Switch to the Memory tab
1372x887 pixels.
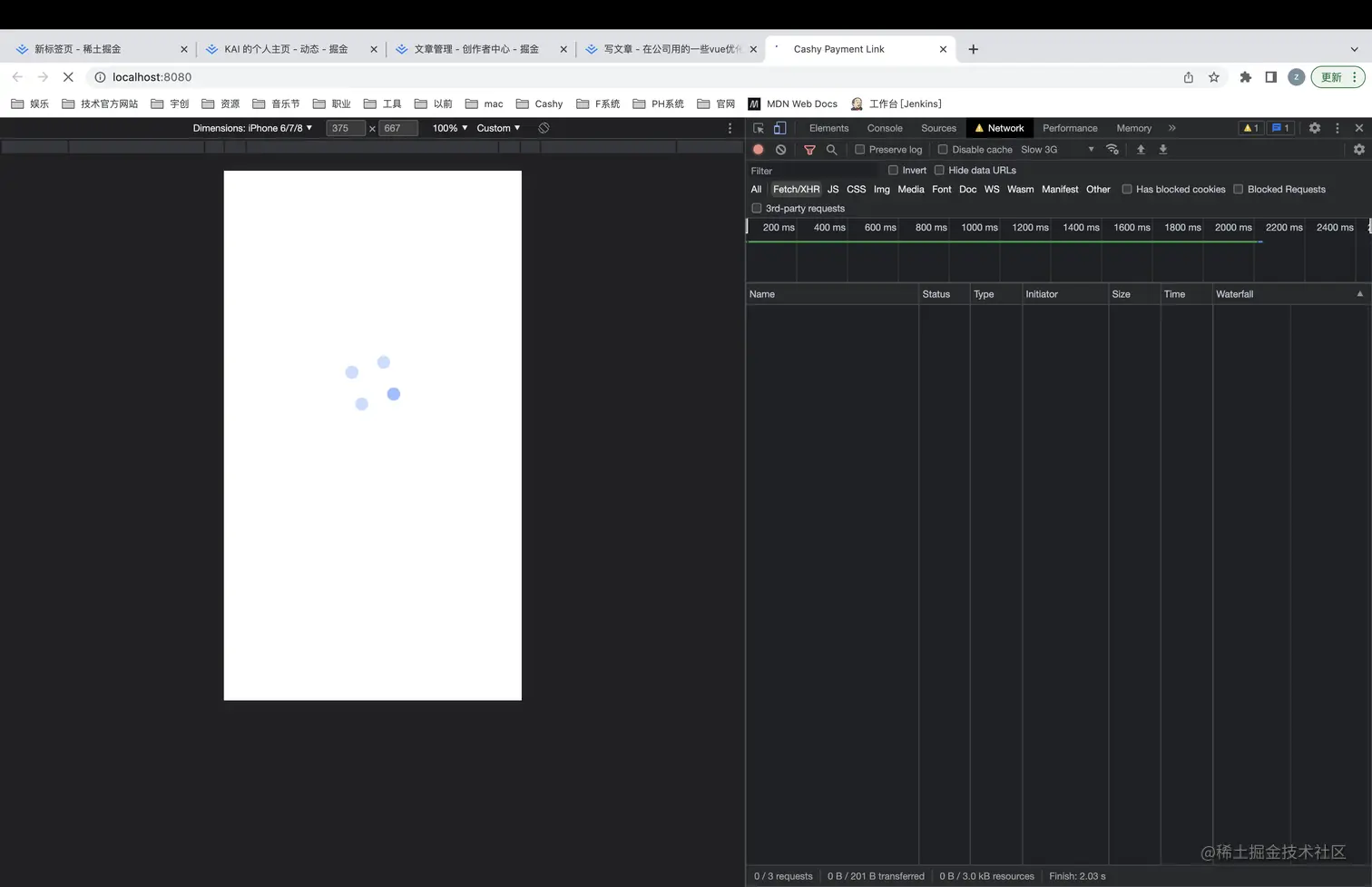[x=1133, y=128]
